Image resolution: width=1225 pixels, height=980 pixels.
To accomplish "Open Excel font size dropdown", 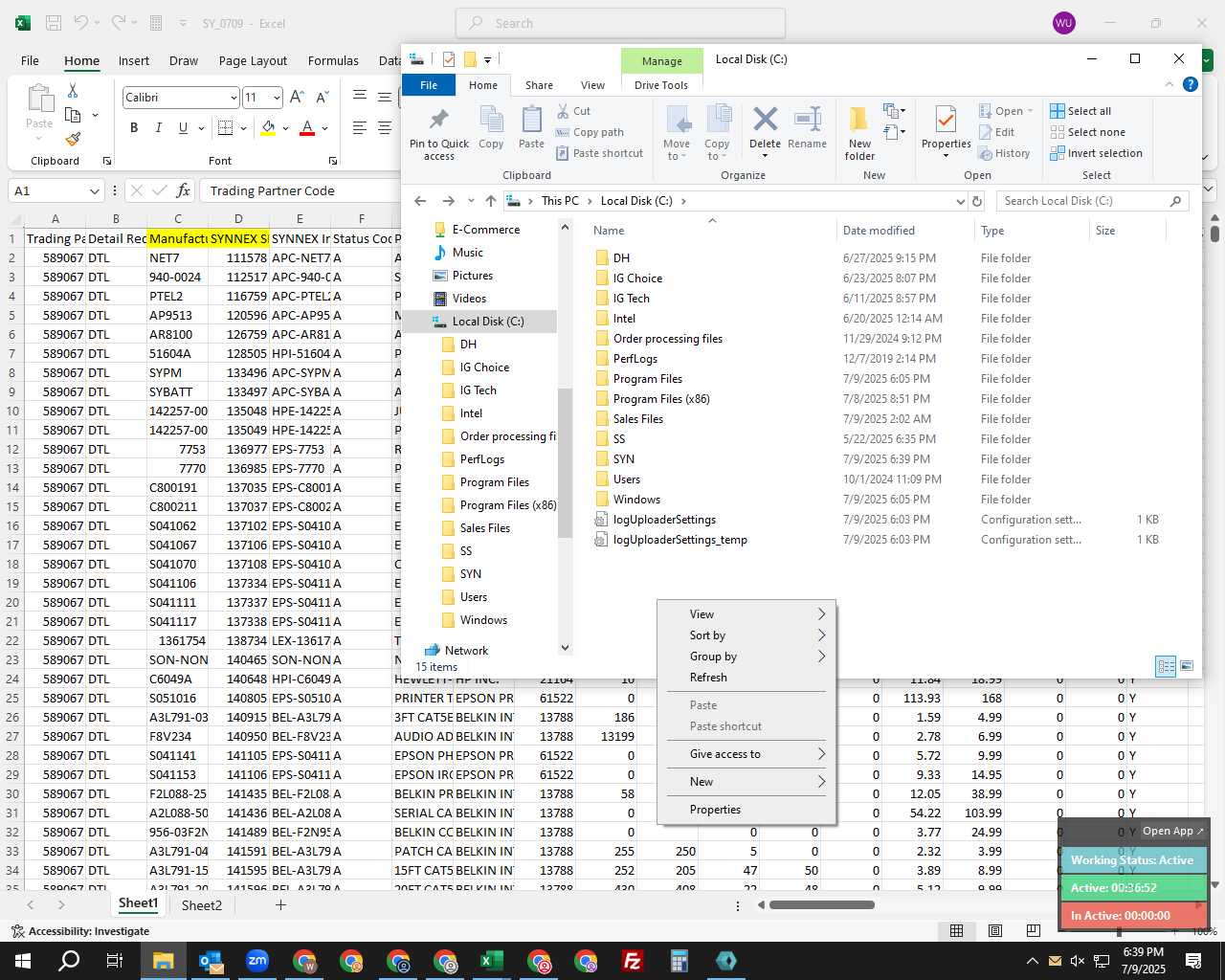I will click(278, 98).
